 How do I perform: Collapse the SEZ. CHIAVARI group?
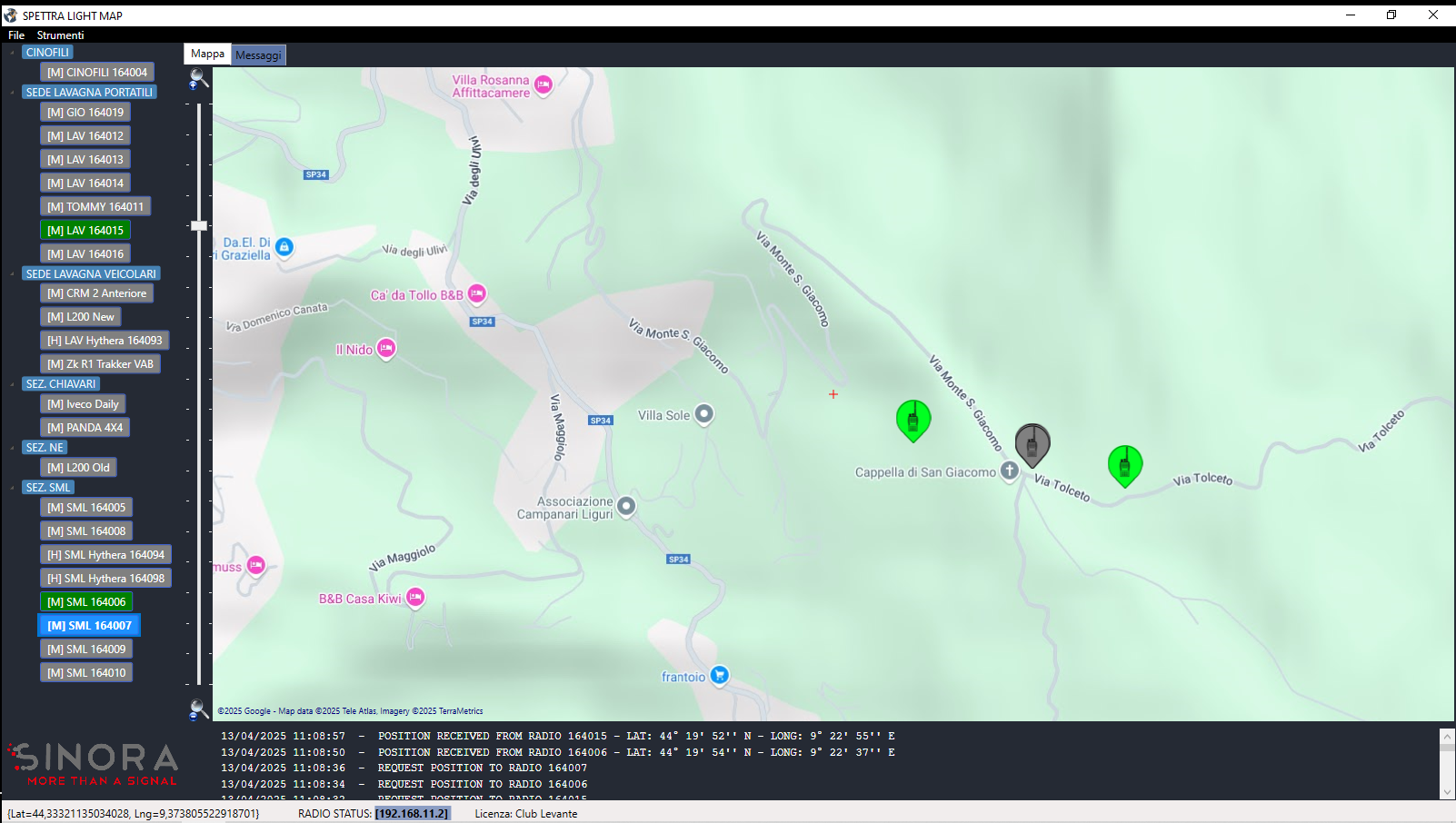click(12, 384)
